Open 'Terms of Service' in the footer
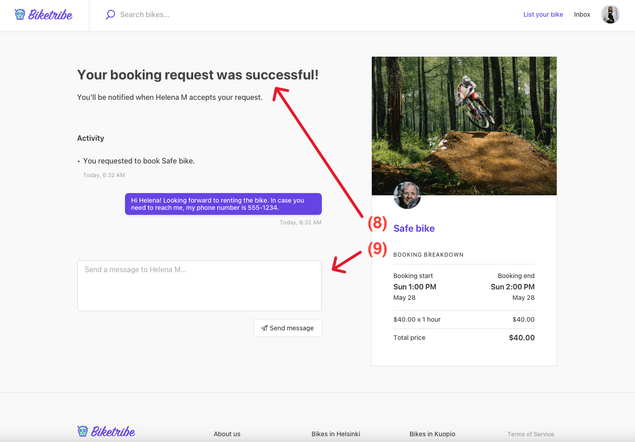 530,434
